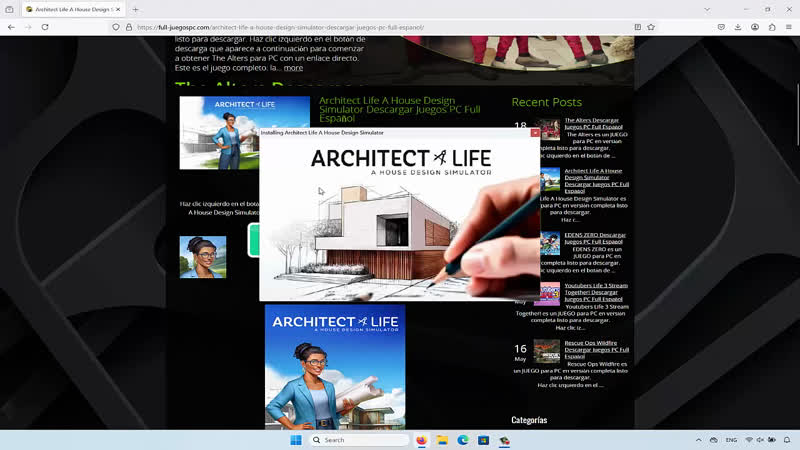Viewport: 800px width, 450px height.
Task: Close the Installing Architect Life installer window
Action: [x=535, y=133]
